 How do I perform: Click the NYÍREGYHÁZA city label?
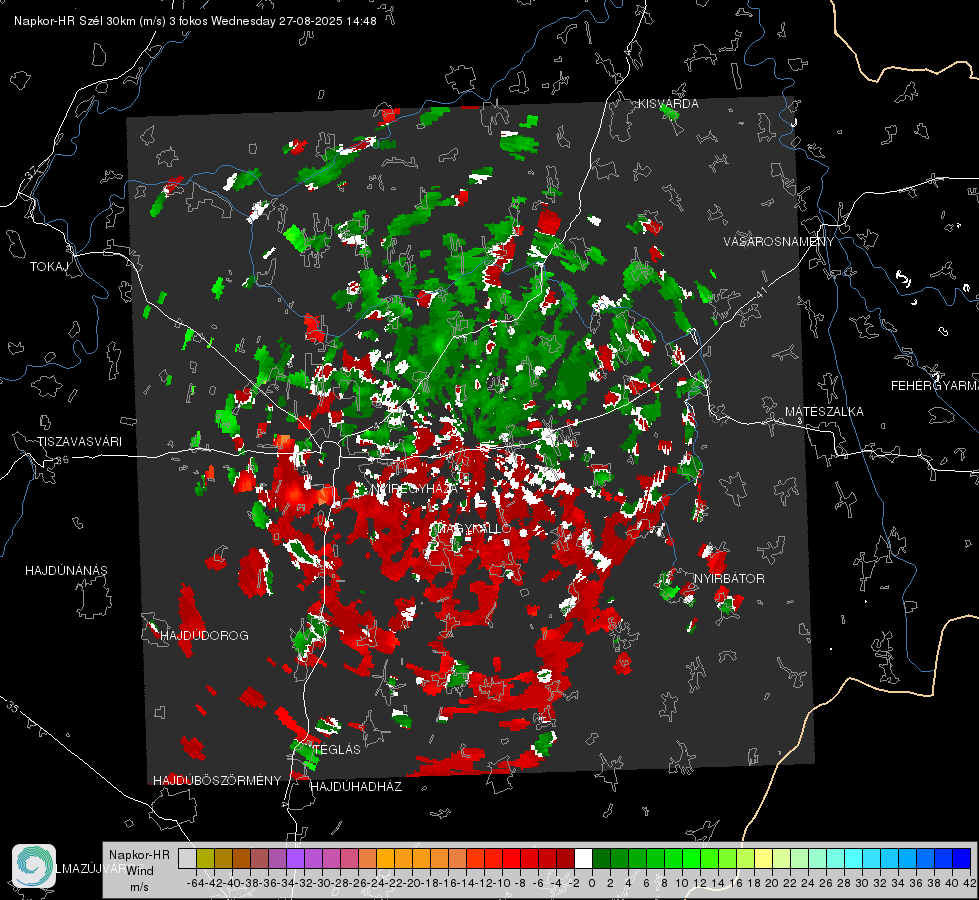pyautogui.click(x=415, y=489)
